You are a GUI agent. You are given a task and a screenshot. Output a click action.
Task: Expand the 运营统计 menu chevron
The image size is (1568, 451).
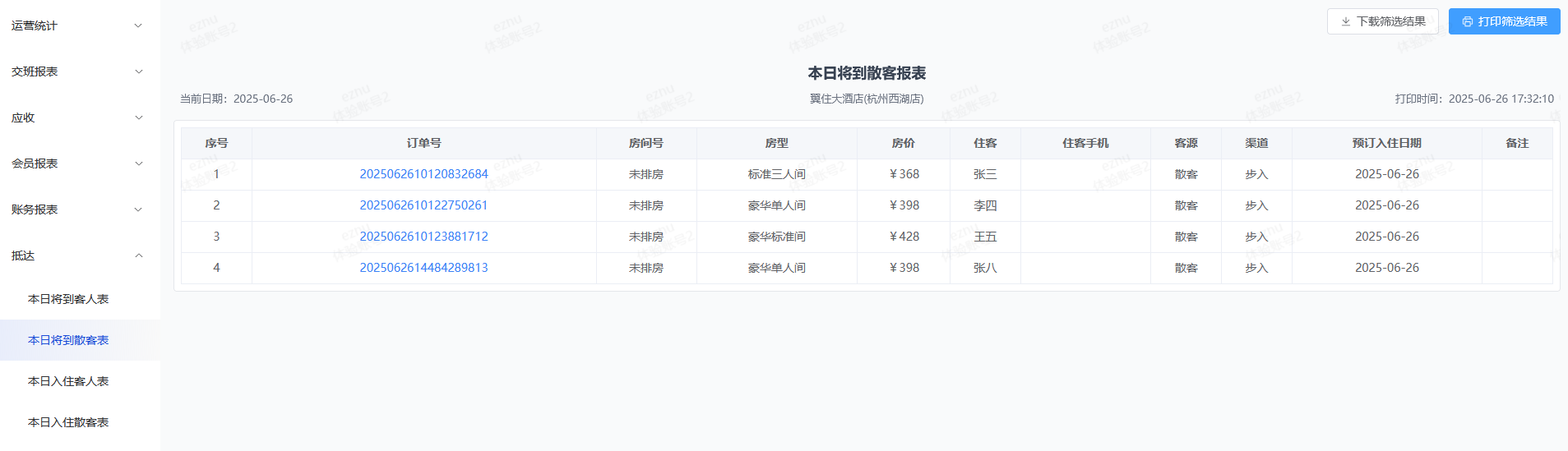[138, 25]
